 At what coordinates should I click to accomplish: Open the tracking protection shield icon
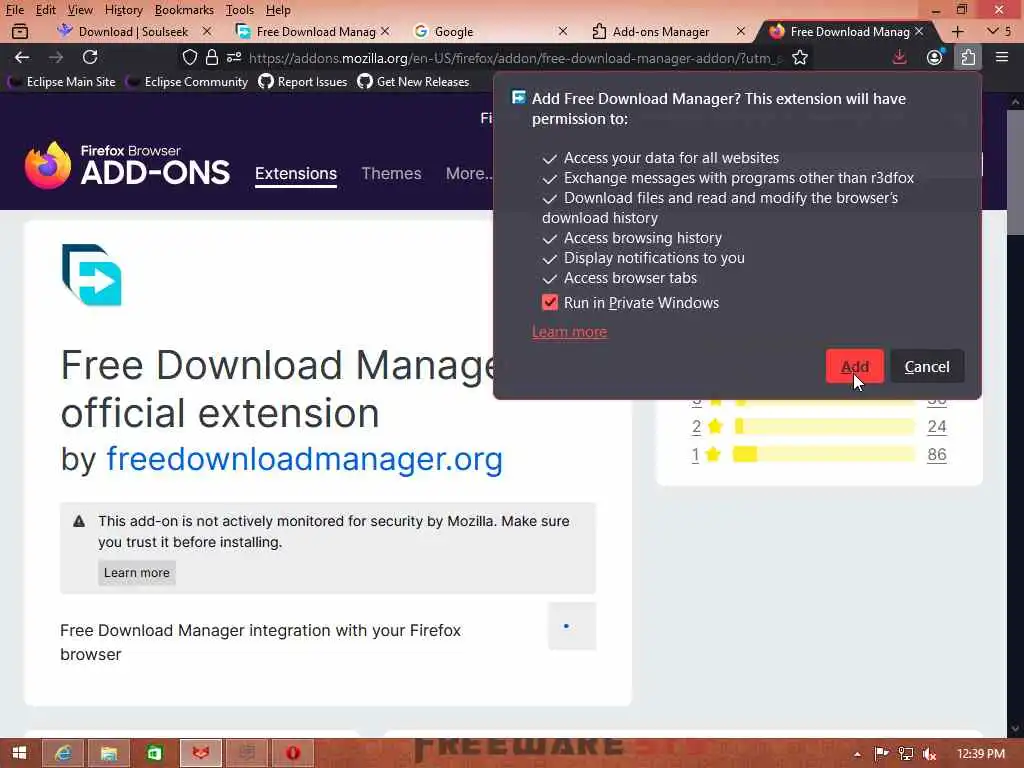[x=189, y=57]
